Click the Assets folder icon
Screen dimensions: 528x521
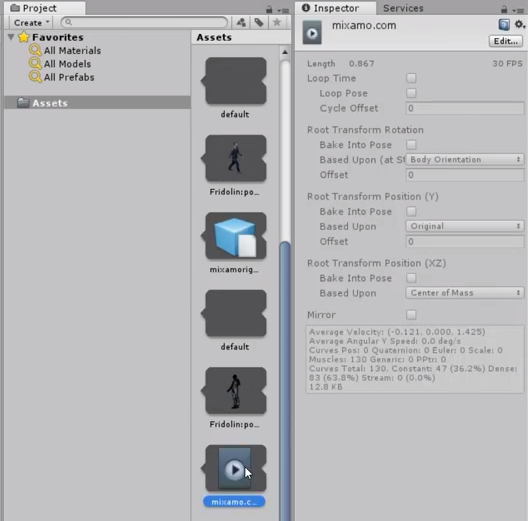coord(23,102)
